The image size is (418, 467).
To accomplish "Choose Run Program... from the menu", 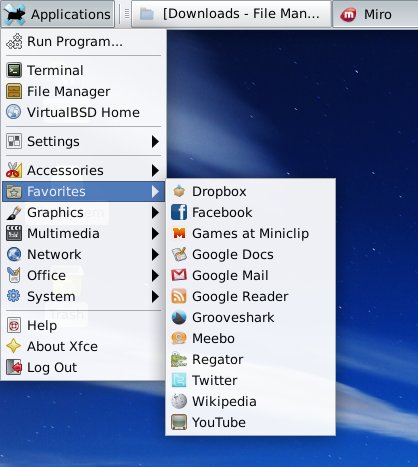I will tap(83, 42).
